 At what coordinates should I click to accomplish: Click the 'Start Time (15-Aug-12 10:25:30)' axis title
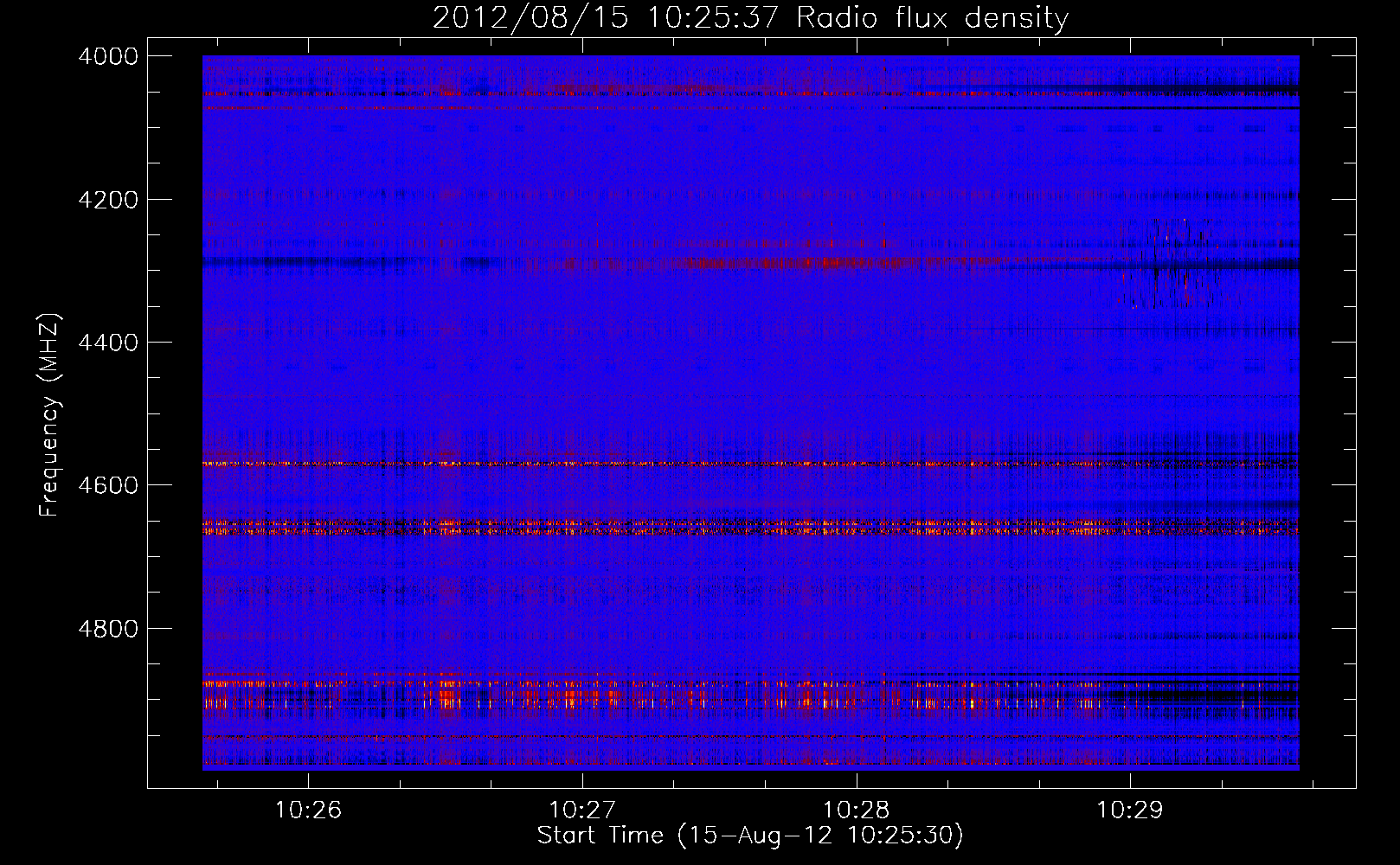[750, 836]
